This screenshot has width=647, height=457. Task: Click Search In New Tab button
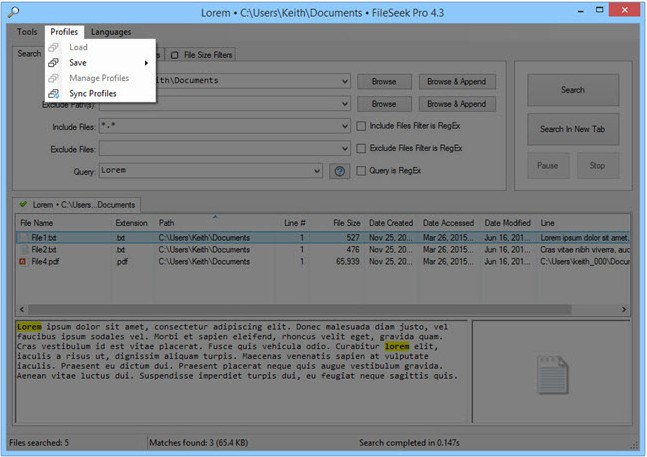tap(573, 129)
